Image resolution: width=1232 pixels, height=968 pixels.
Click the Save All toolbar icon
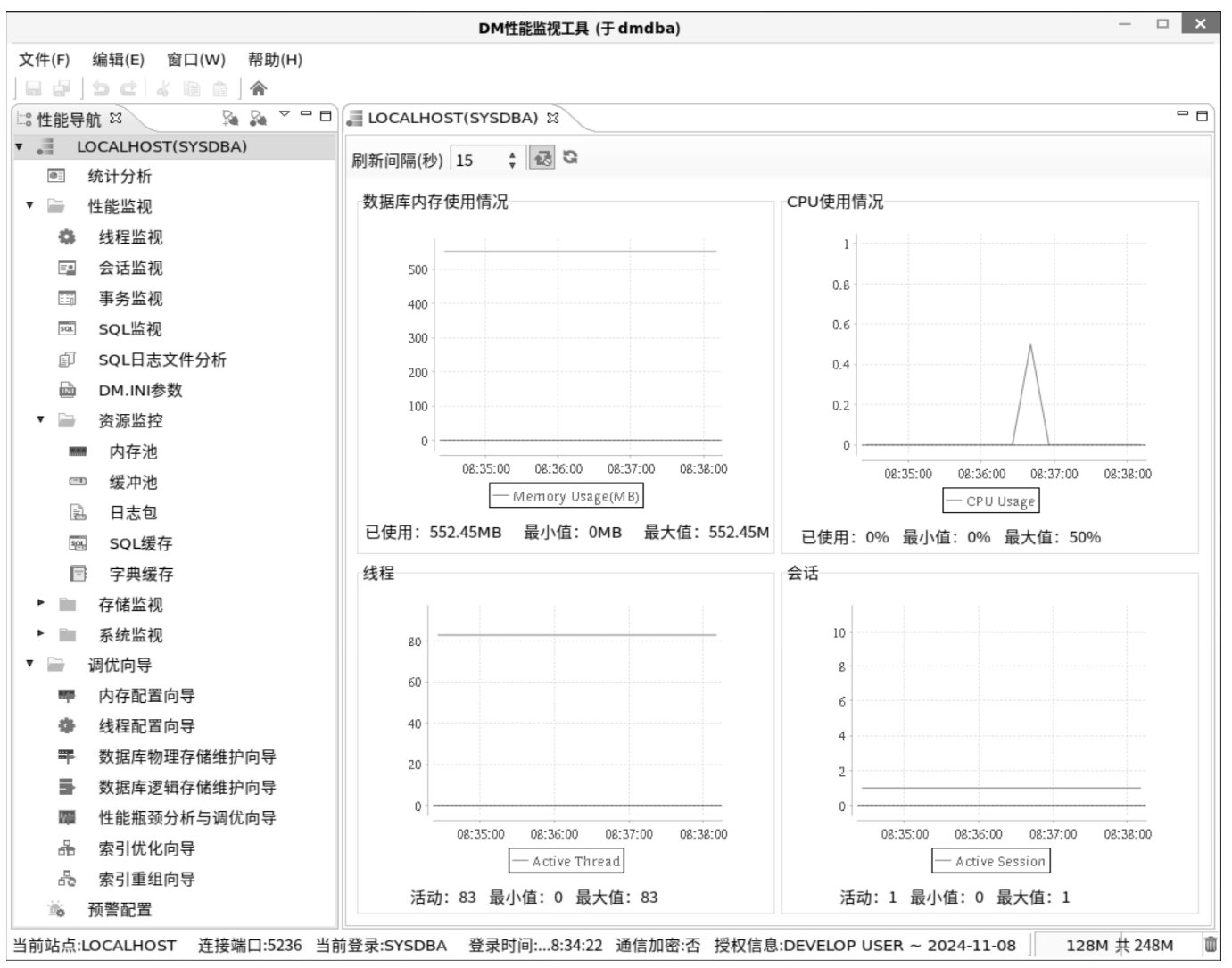[62, 88]
